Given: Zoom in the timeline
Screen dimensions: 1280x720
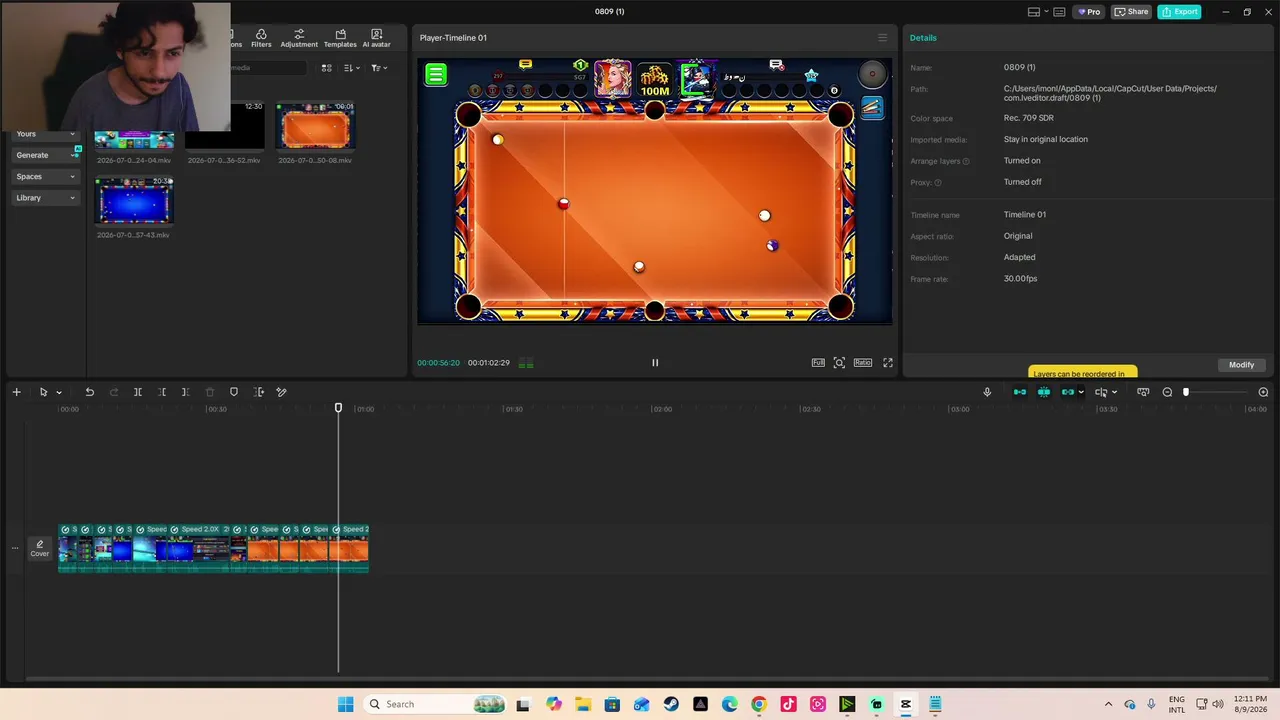Looking at the screenshot, I should click(x=1263, y=392).
